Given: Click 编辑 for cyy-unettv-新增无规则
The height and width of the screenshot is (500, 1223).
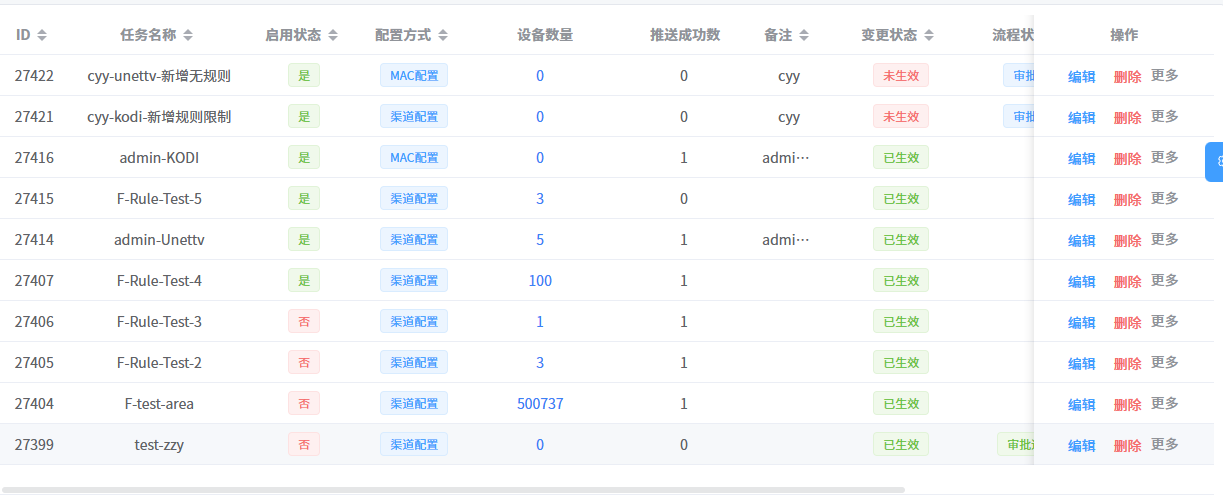Looking at the screenshot, I should pos(1082,76).
